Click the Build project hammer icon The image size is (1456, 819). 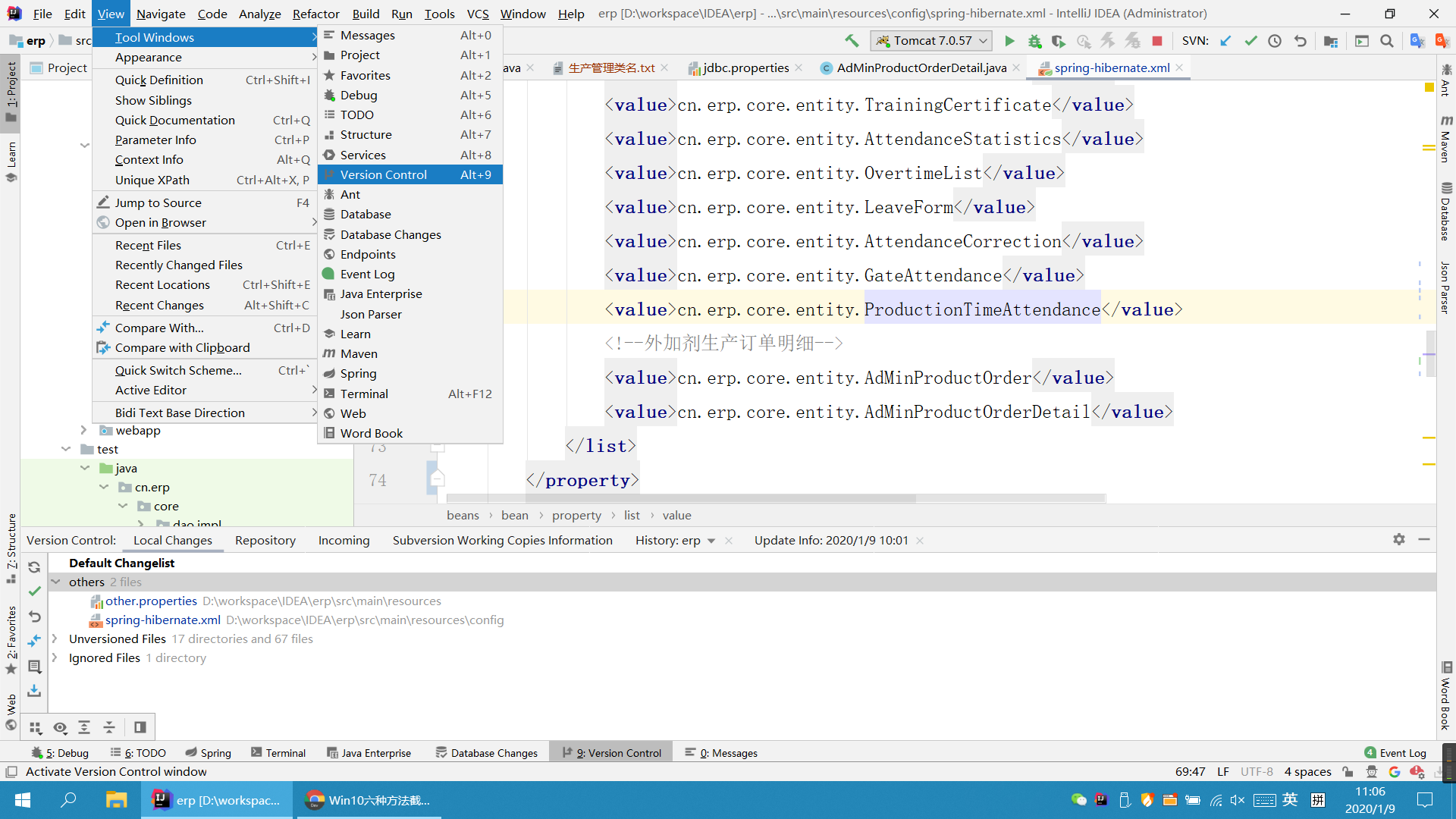(852, 41)
